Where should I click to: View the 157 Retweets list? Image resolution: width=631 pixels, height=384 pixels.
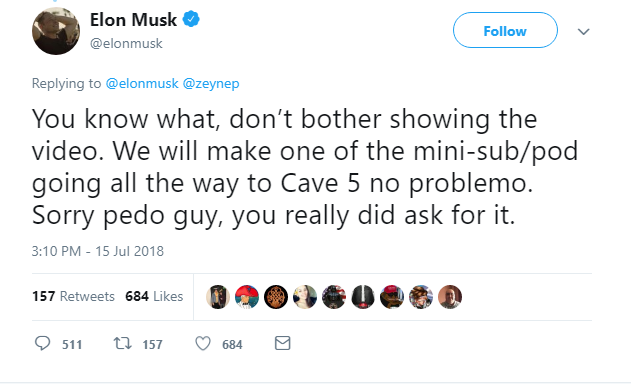(x=73, y=296)
